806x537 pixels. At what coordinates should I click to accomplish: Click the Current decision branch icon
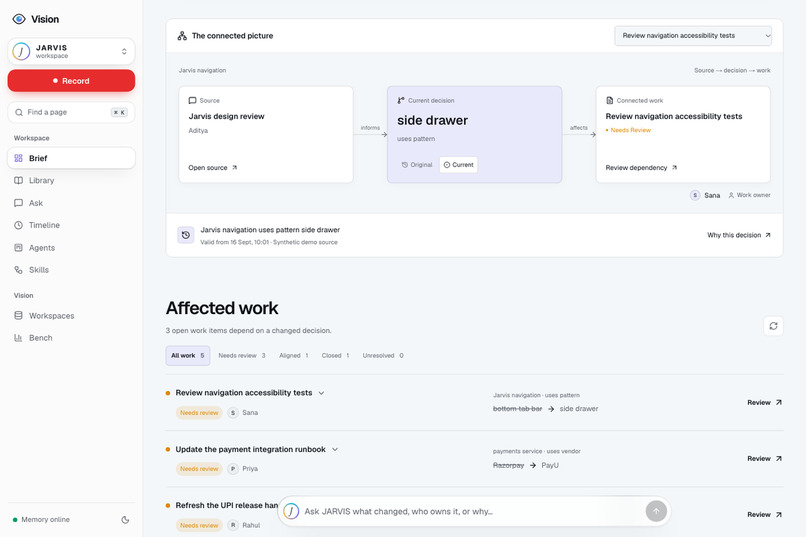click(x=401, y=101)
